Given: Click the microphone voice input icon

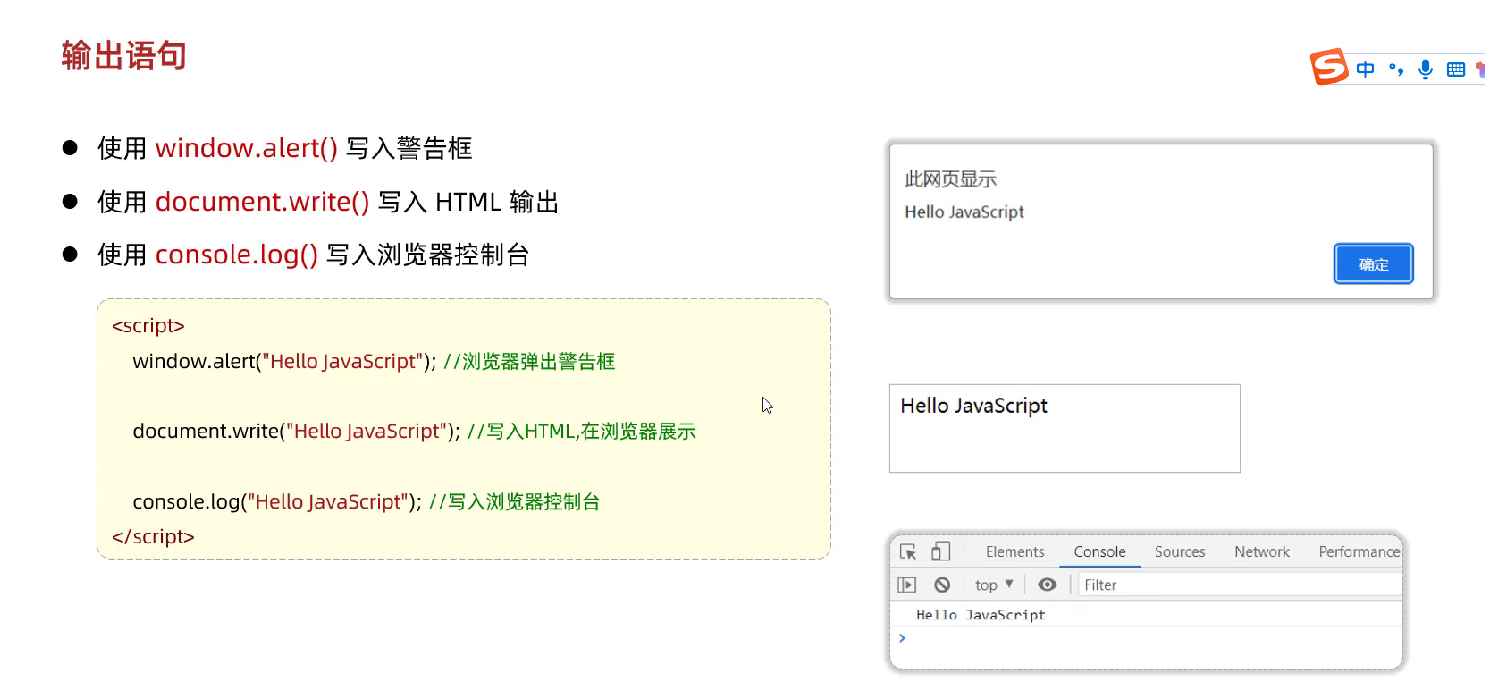Looking at the screenshot, I should pyautogui.click(x=1425, y=69).
